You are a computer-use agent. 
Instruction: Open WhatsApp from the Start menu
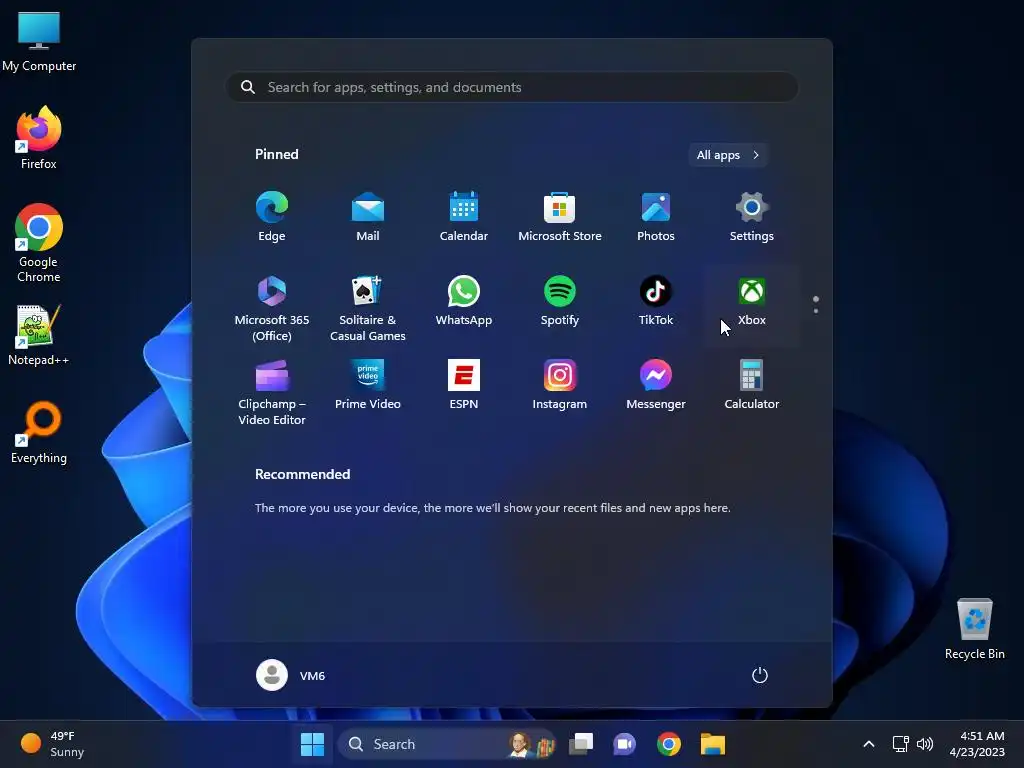point(464,302)
